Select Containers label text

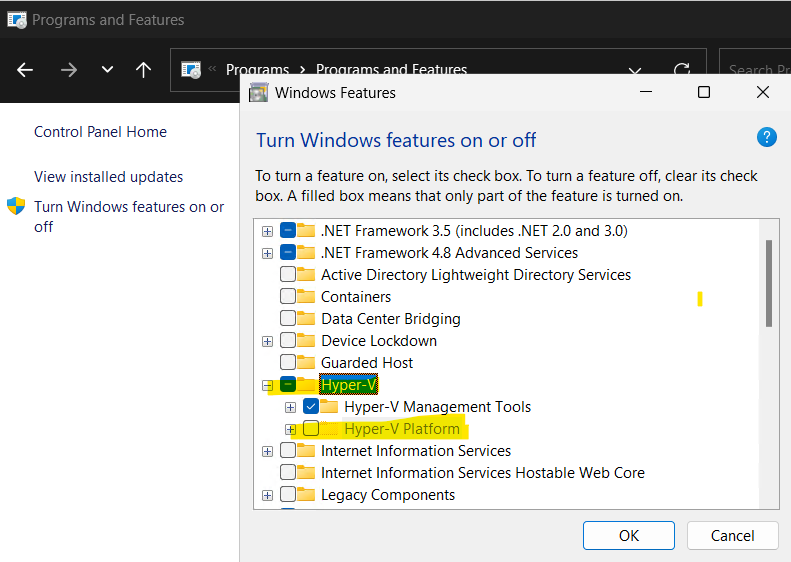(356, 297)
